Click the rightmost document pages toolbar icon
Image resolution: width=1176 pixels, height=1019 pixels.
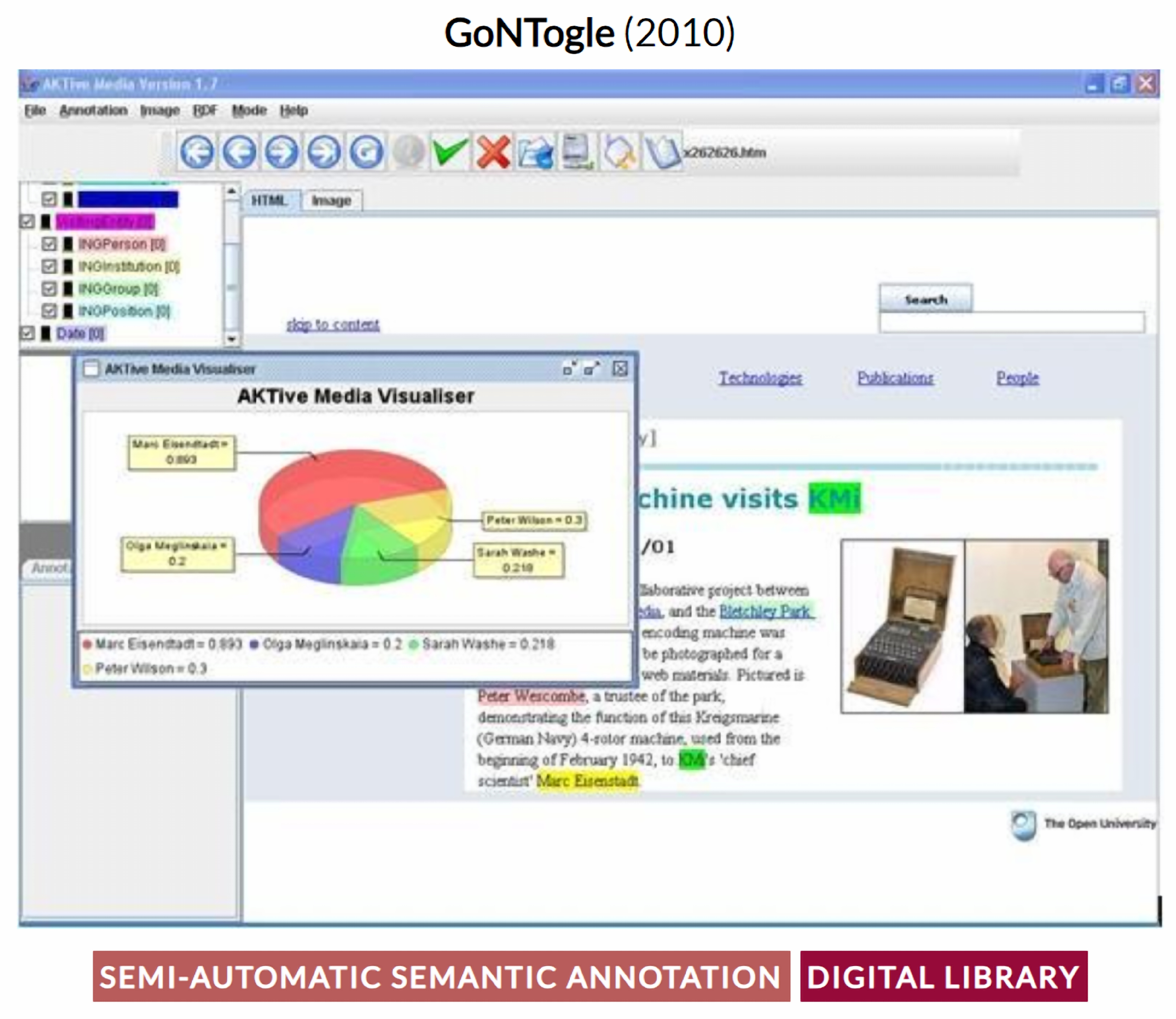(x=661, y=152)
